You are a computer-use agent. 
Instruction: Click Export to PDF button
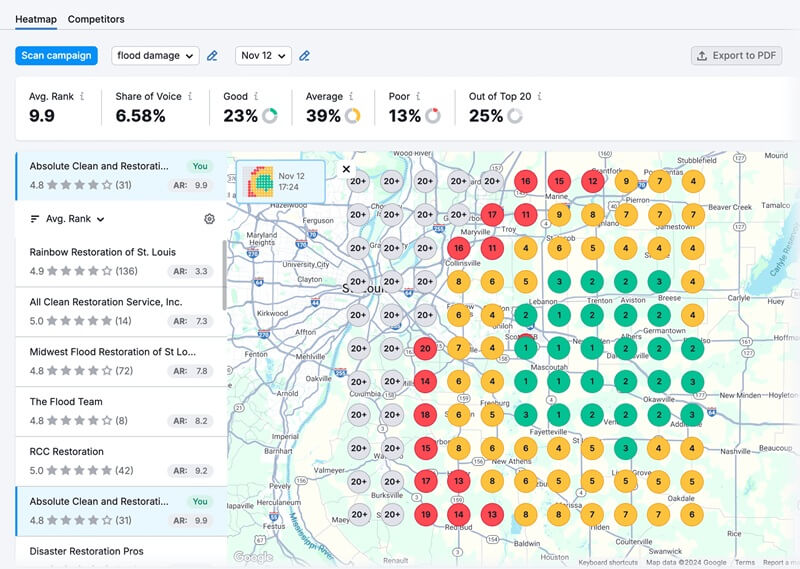tap(736, 56)
